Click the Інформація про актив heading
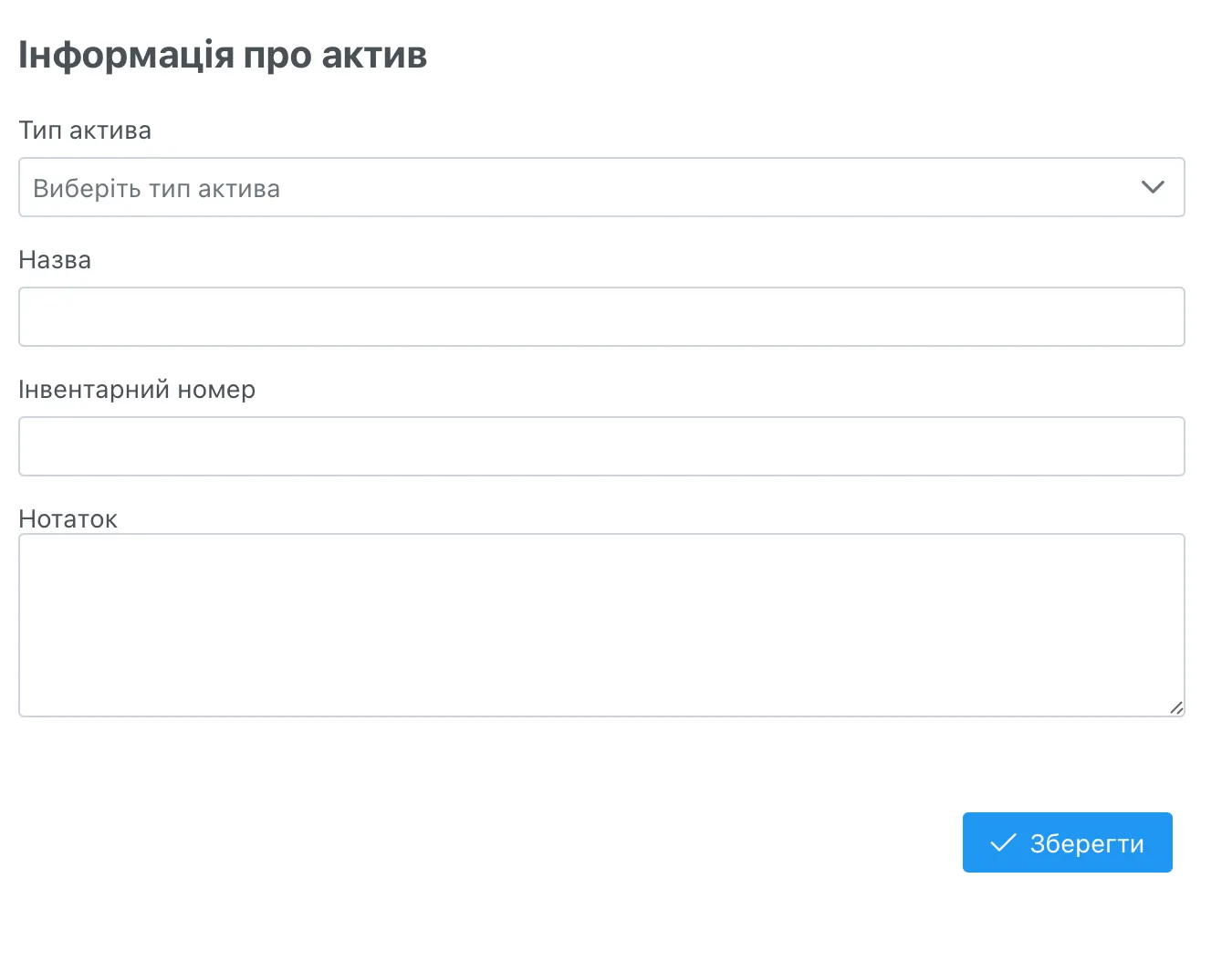 point(222,55)
